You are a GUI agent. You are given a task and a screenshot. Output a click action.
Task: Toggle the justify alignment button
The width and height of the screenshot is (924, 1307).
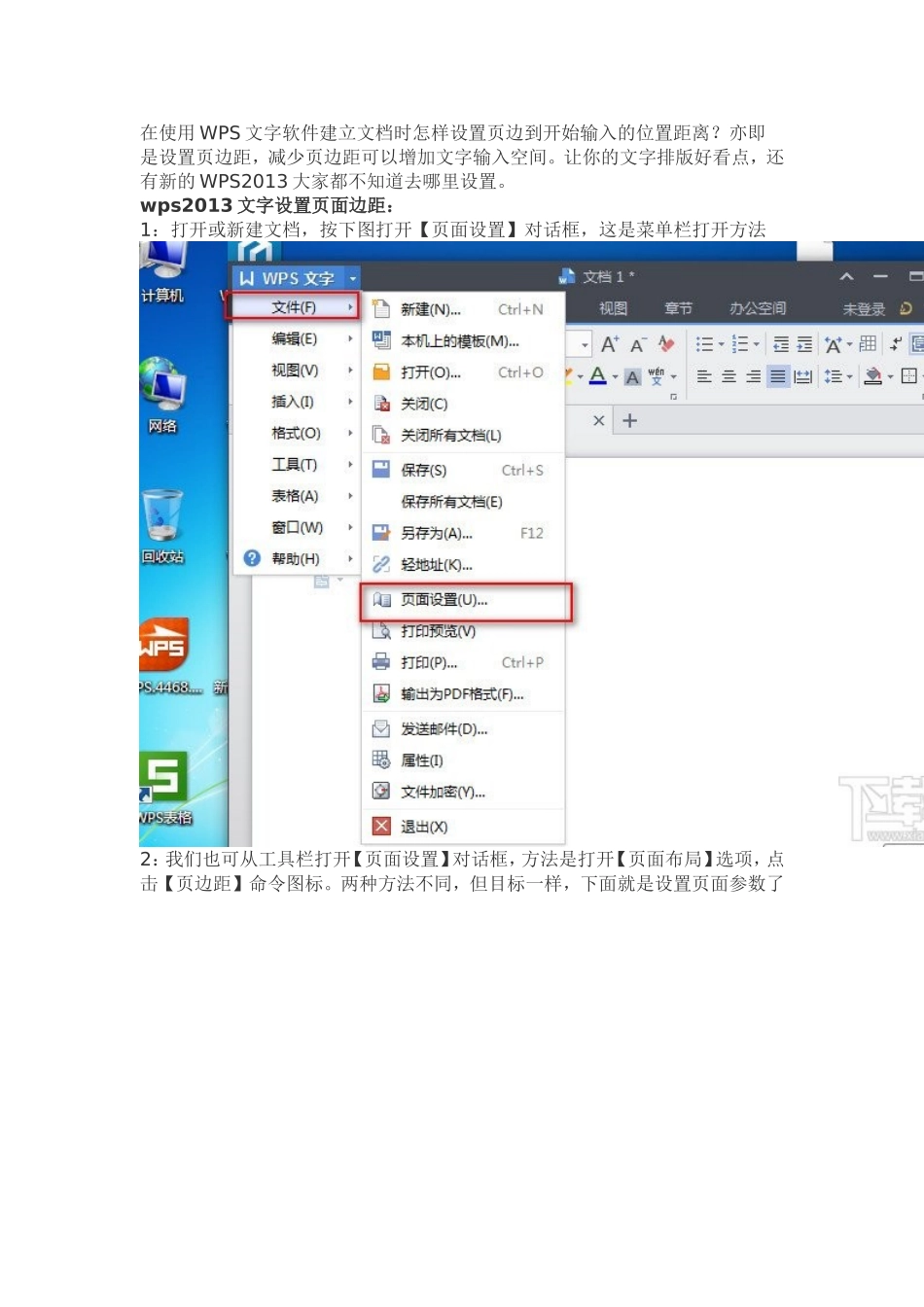point(778,376)
